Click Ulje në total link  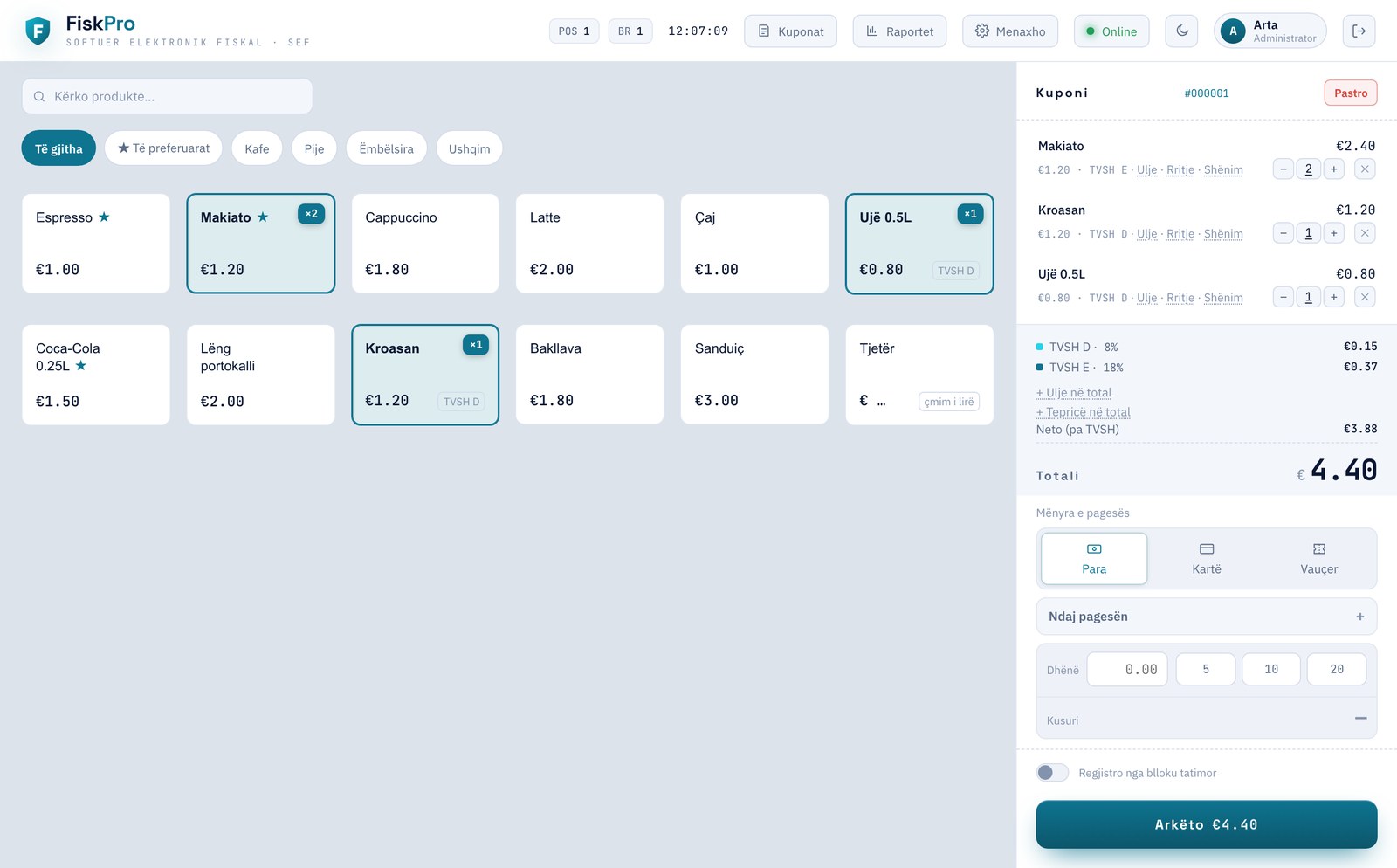(x=1074, y=393)
